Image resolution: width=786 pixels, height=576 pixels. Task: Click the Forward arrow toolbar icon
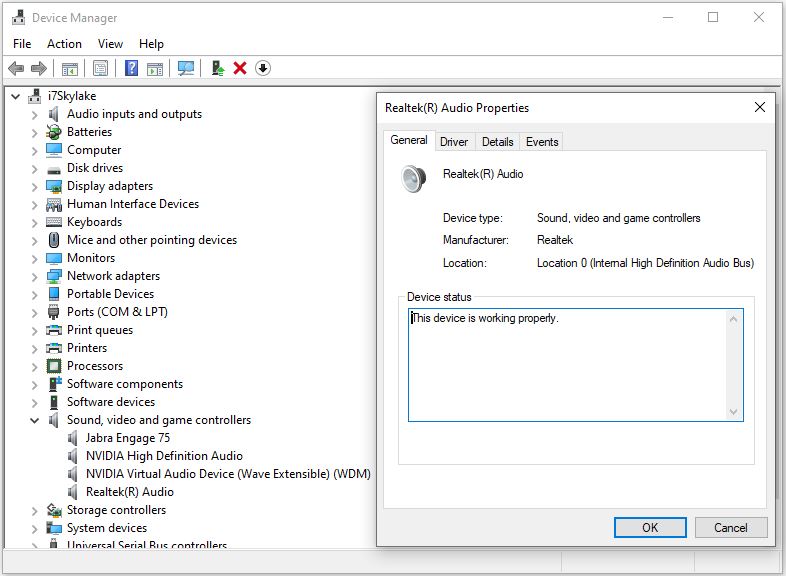click(x=39, y=68)
